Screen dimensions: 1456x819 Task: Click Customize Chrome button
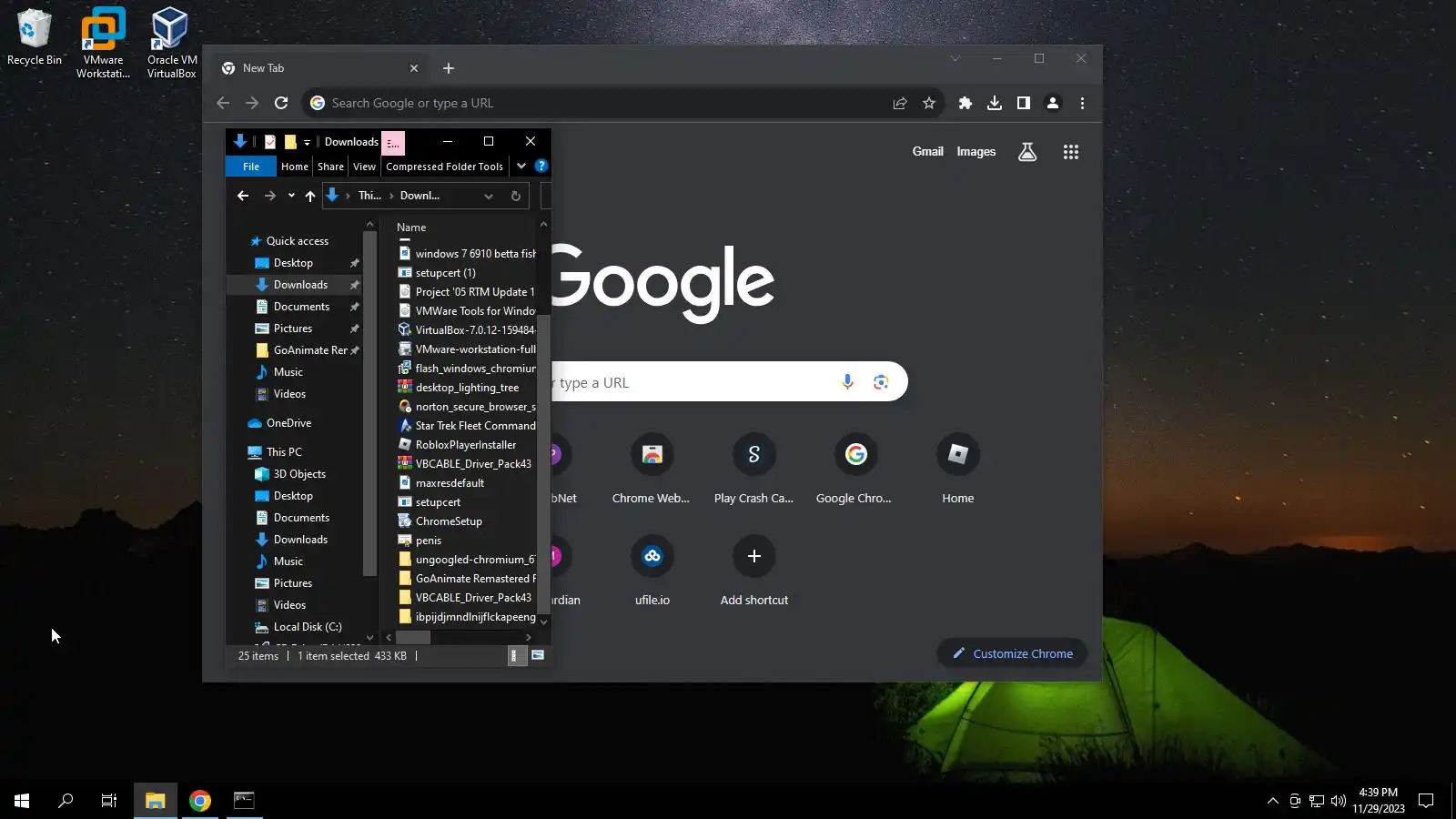(x=1012, y=653)
